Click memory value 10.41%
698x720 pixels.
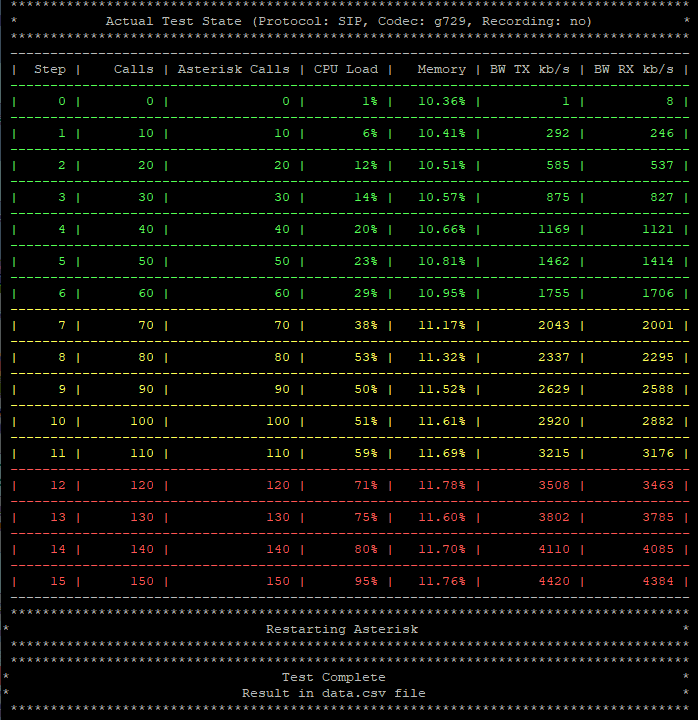(x=442, y=133)
